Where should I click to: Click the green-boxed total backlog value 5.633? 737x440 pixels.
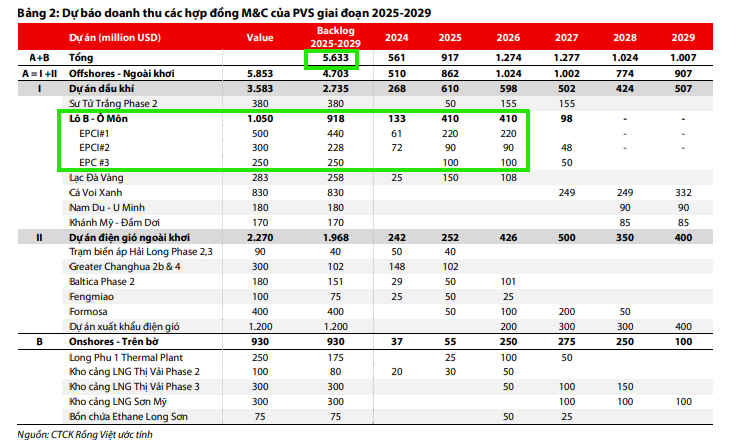point(331,59)
